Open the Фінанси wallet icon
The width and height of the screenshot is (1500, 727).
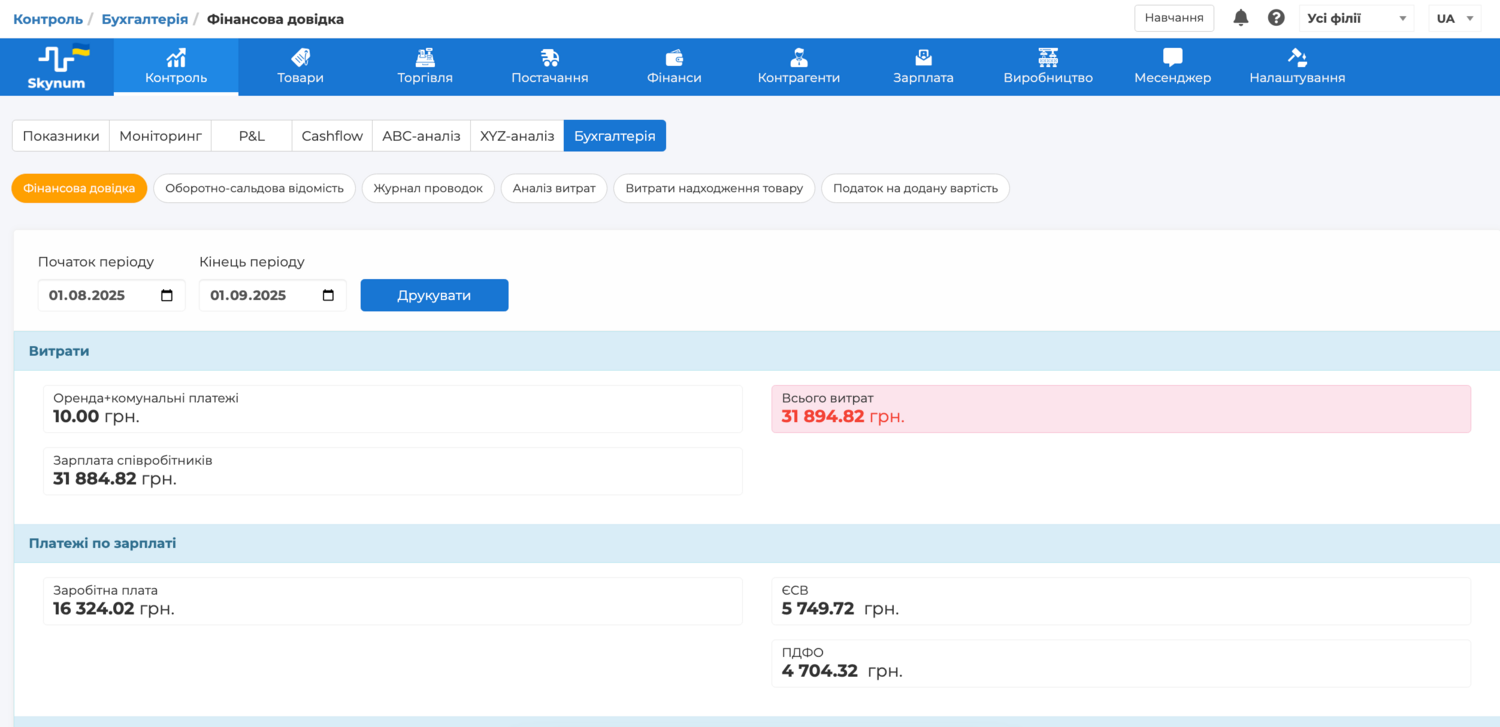674,57
